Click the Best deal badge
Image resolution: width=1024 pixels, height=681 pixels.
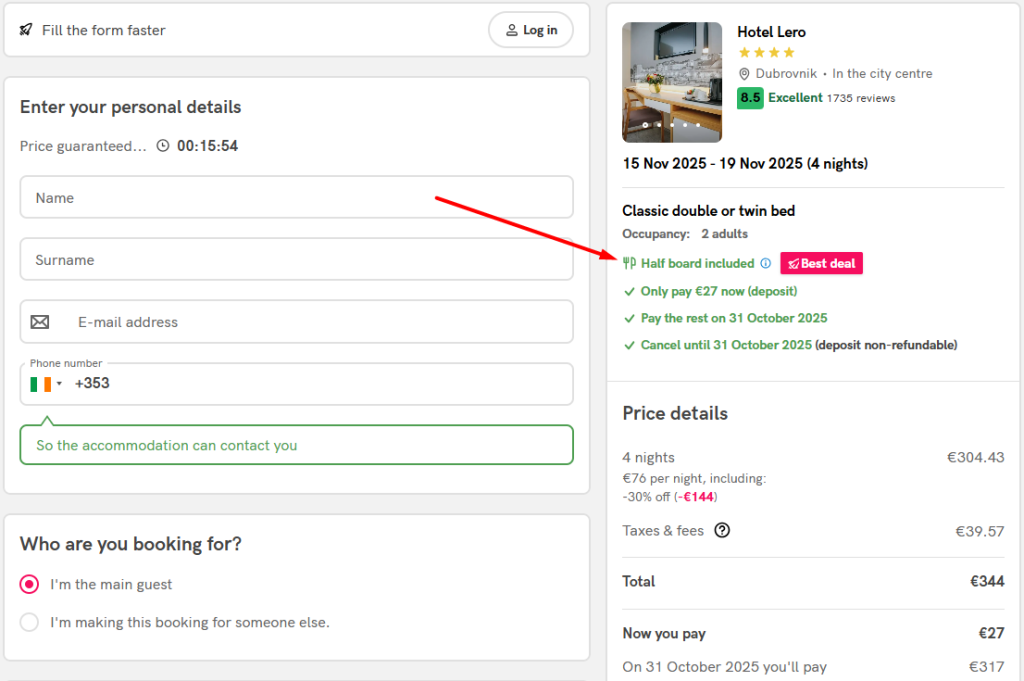822,263
